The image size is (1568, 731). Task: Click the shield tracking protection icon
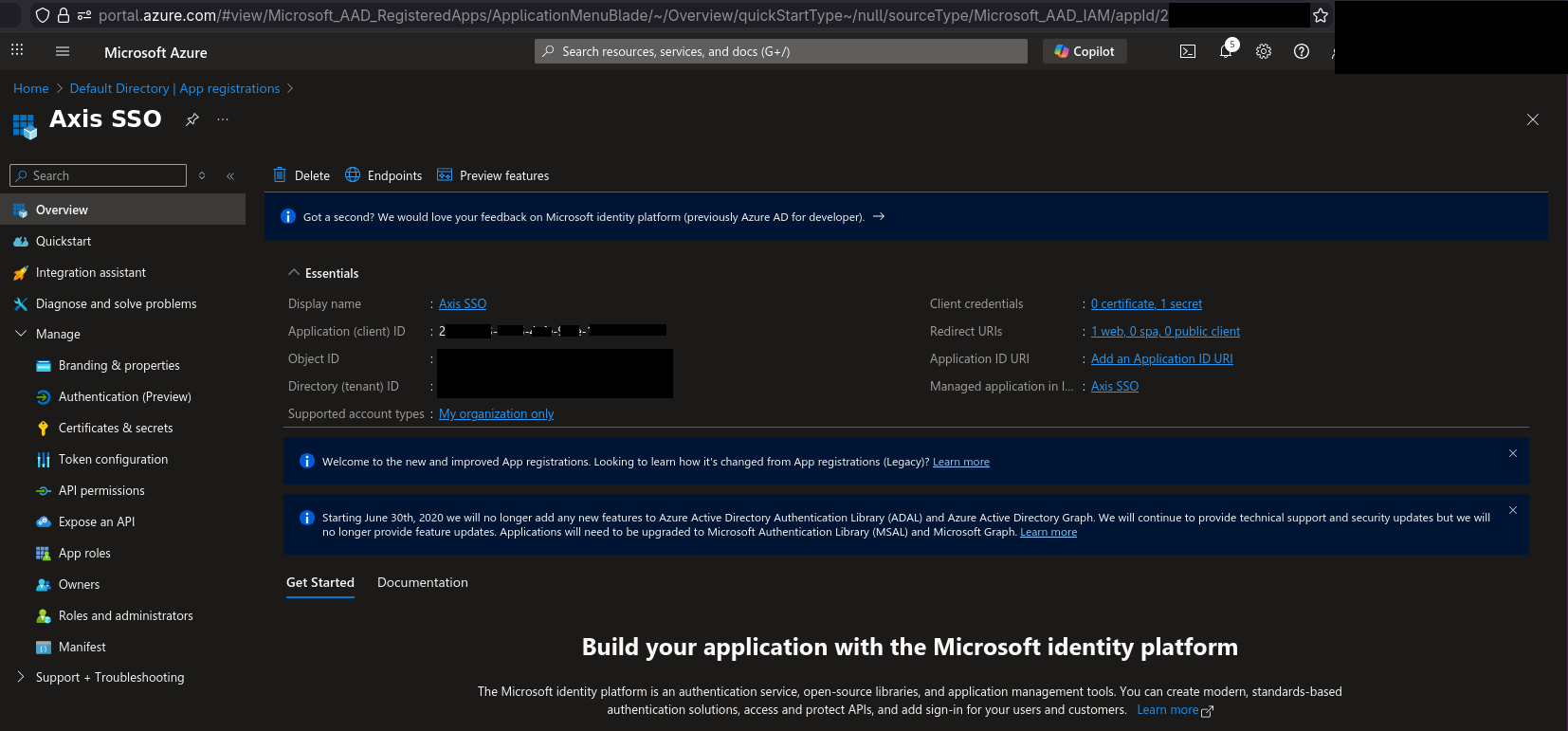point(43,15)
